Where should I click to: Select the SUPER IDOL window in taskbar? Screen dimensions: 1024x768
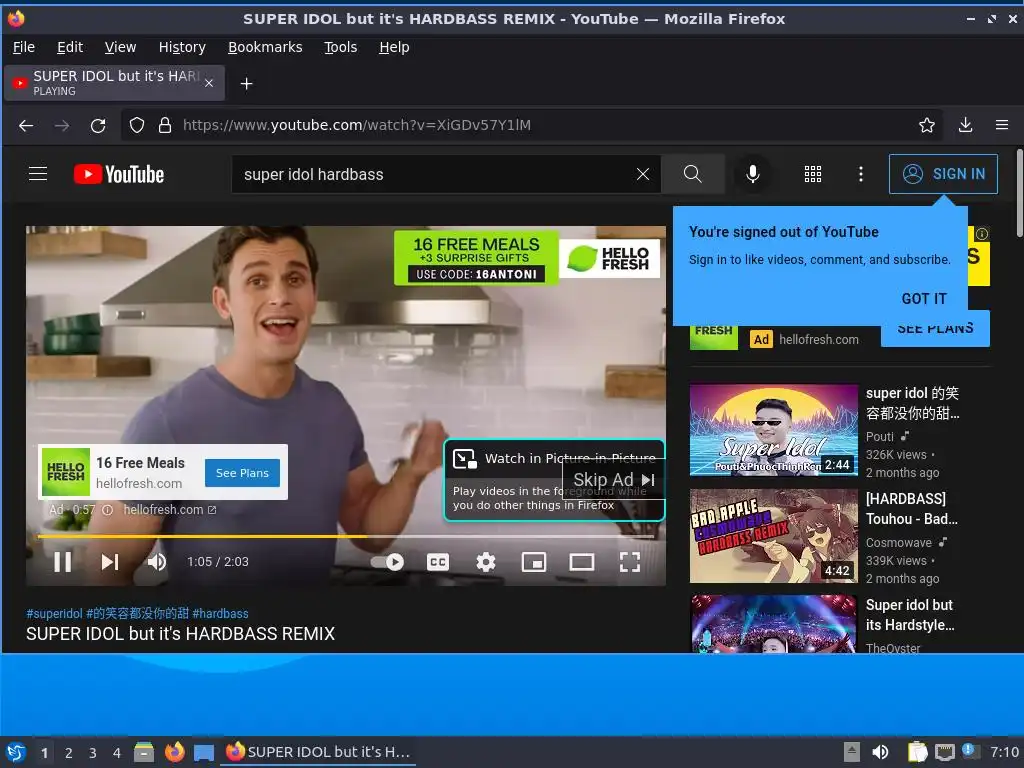point(319,752)
